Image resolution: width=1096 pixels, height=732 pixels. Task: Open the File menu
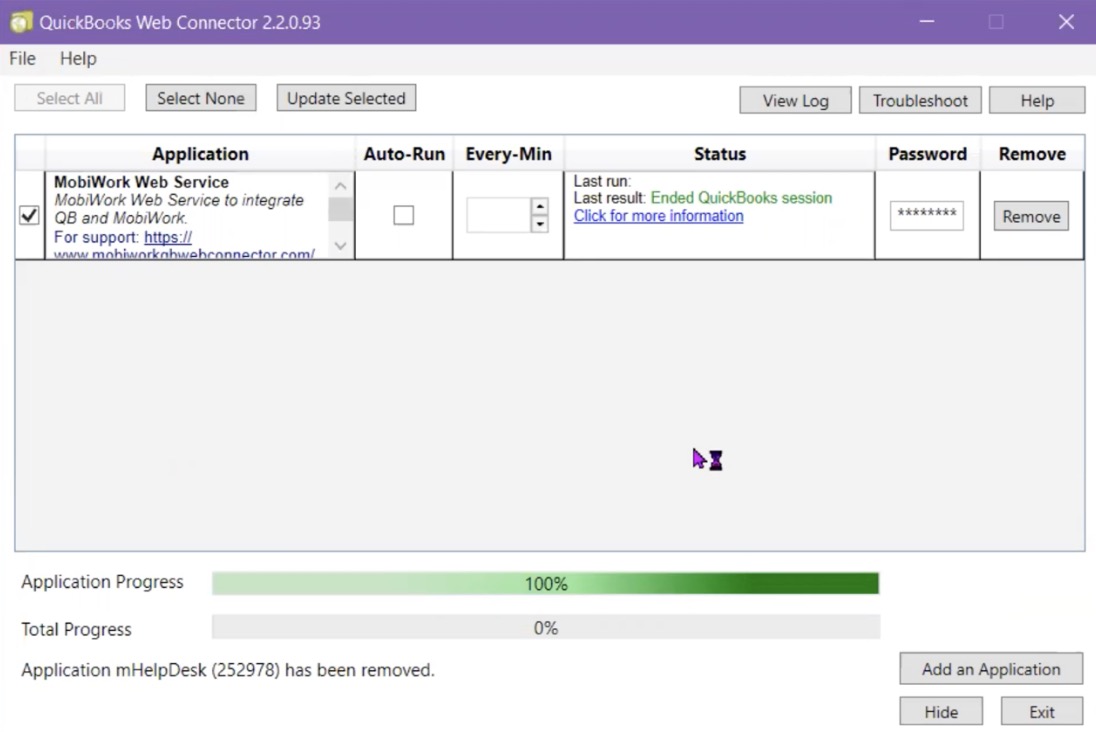point(22,59)
